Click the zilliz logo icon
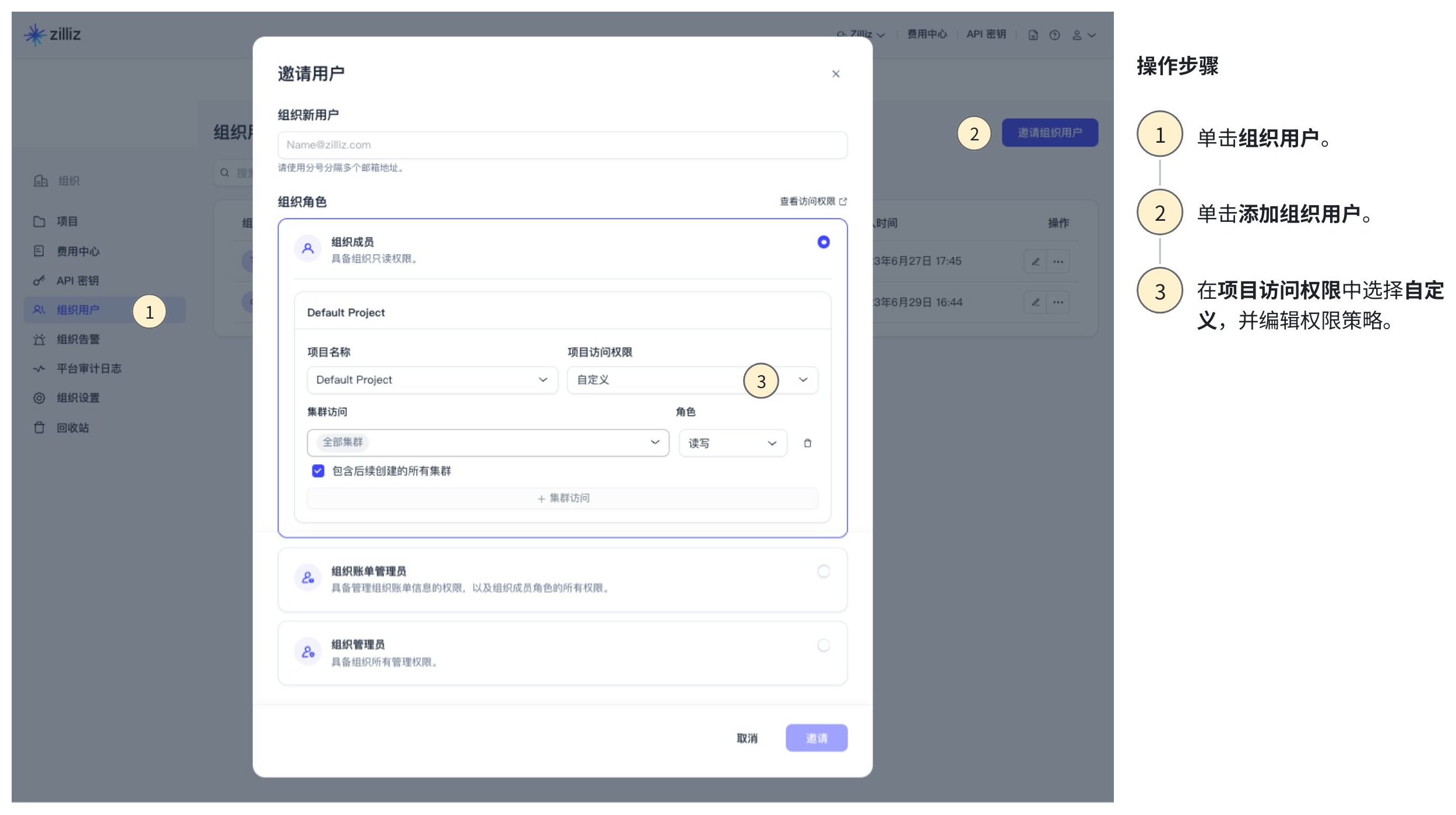 pos(35,34)
